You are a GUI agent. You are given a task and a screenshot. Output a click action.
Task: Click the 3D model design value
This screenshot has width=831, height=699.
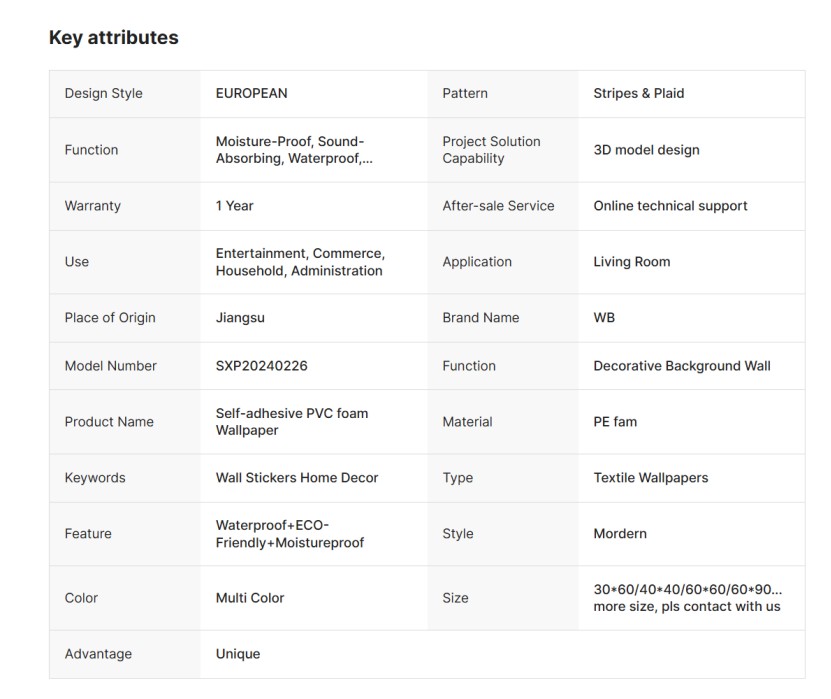[646, 150]
